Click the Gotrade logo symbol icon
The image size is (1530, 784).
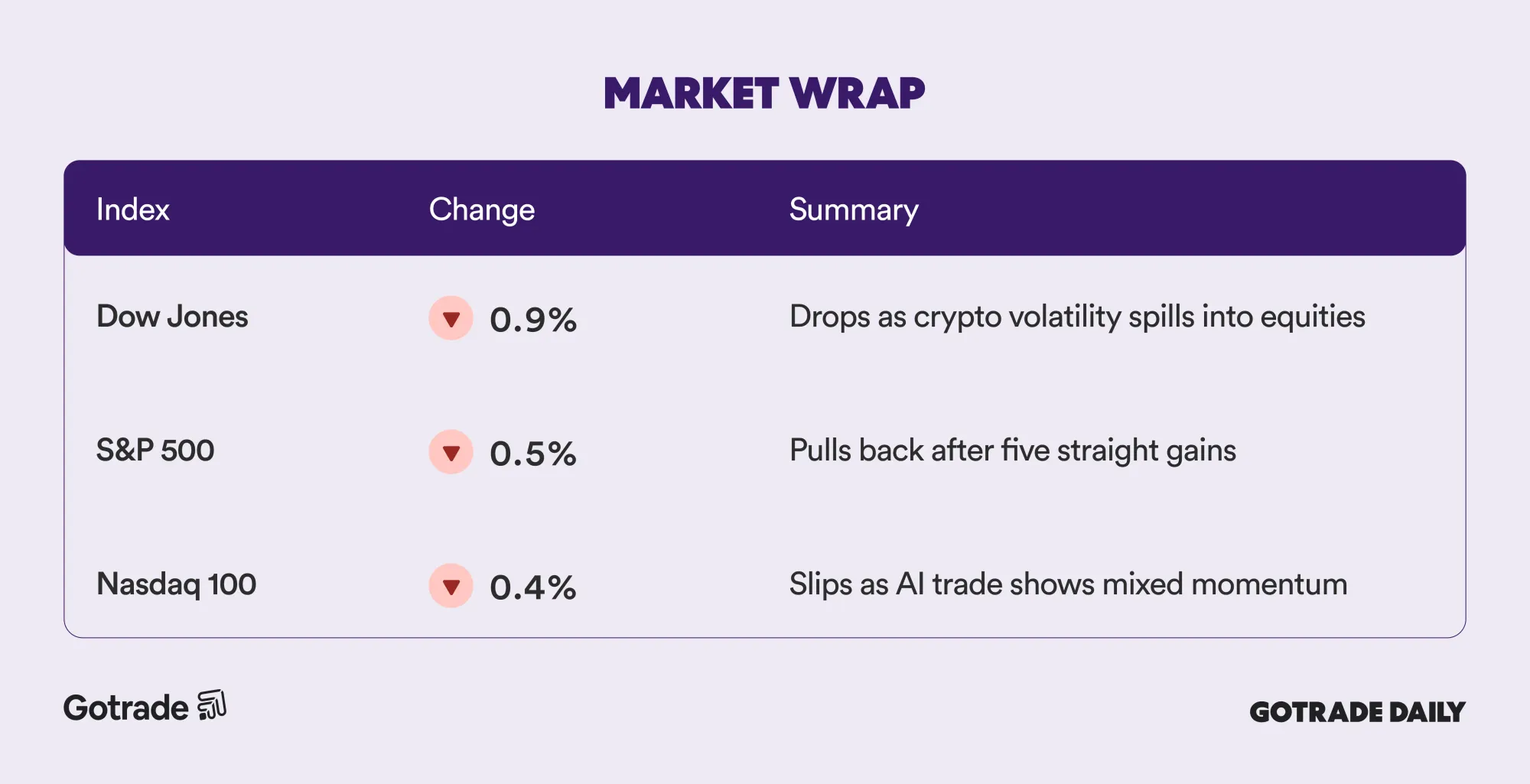212,705
